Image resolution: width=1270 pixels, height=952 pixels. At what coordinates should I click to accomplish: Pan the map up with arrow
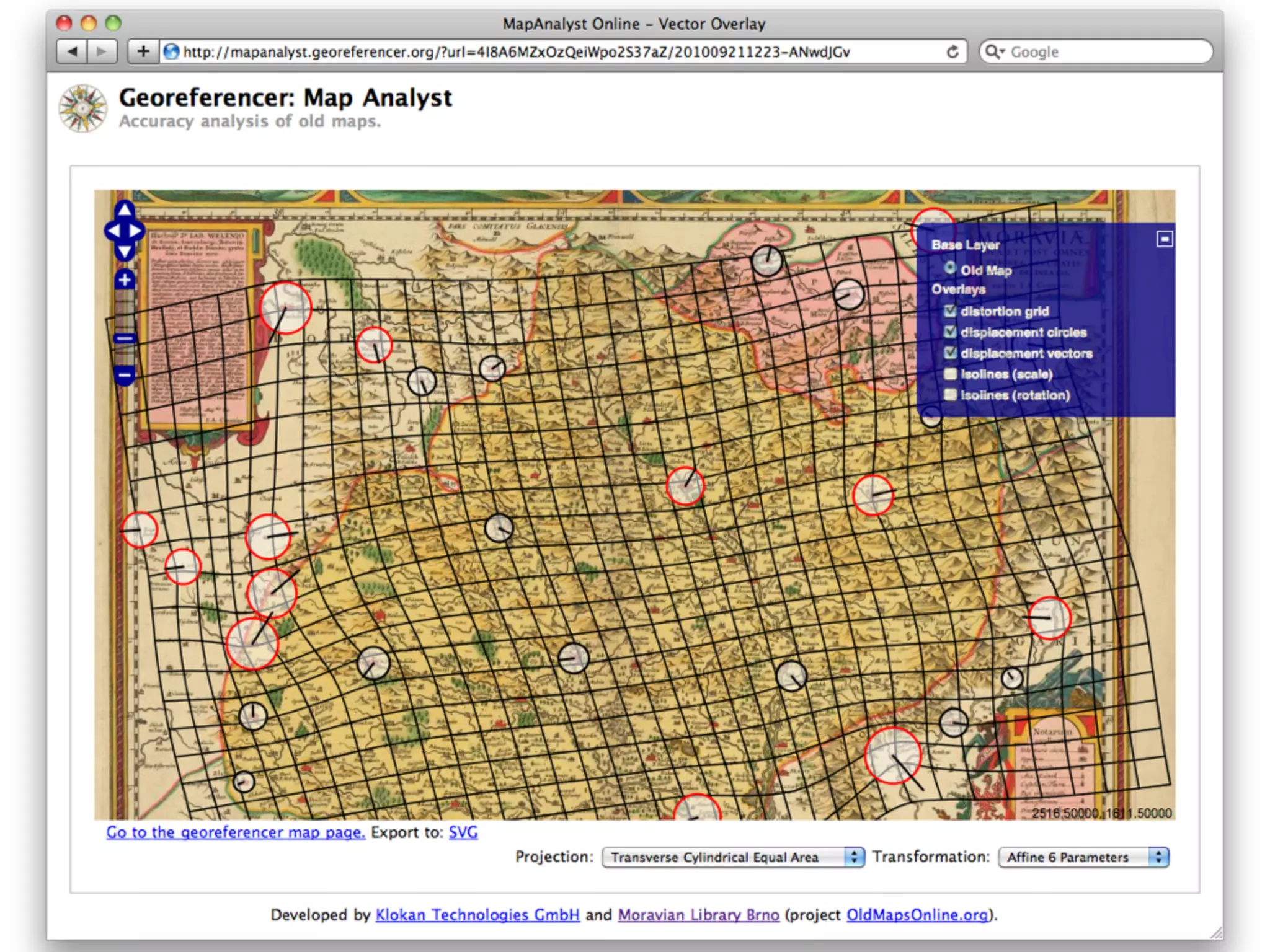click(x=125, y=210)
